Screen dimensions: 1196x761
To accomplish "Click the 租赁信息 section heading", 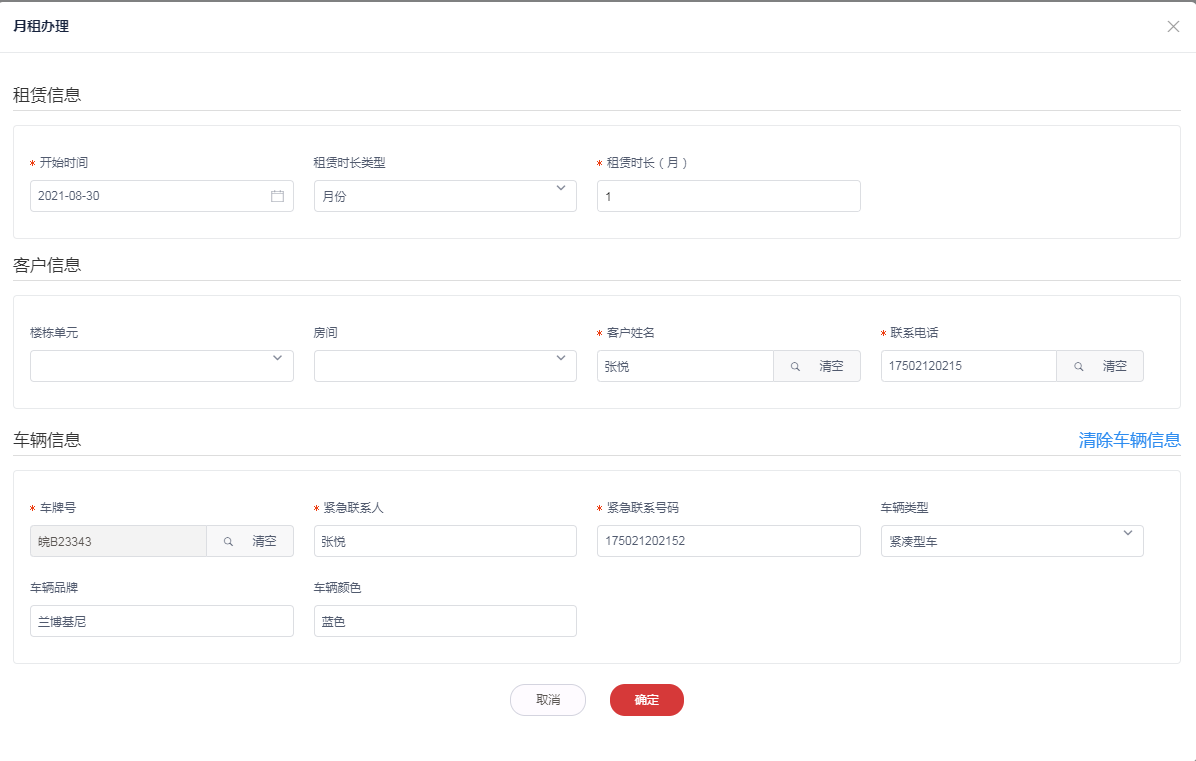I will point(47,95).
